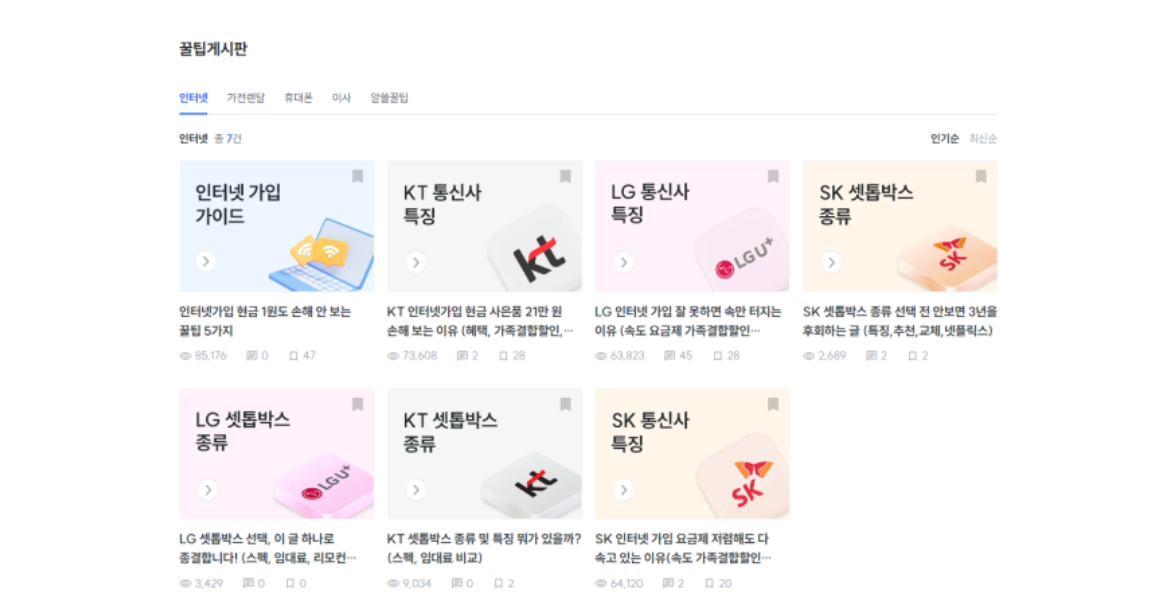Screen dimensions: 1150x606
Task: Select the 알쓸꿀팁 tab
Action: tap(389, 98)
